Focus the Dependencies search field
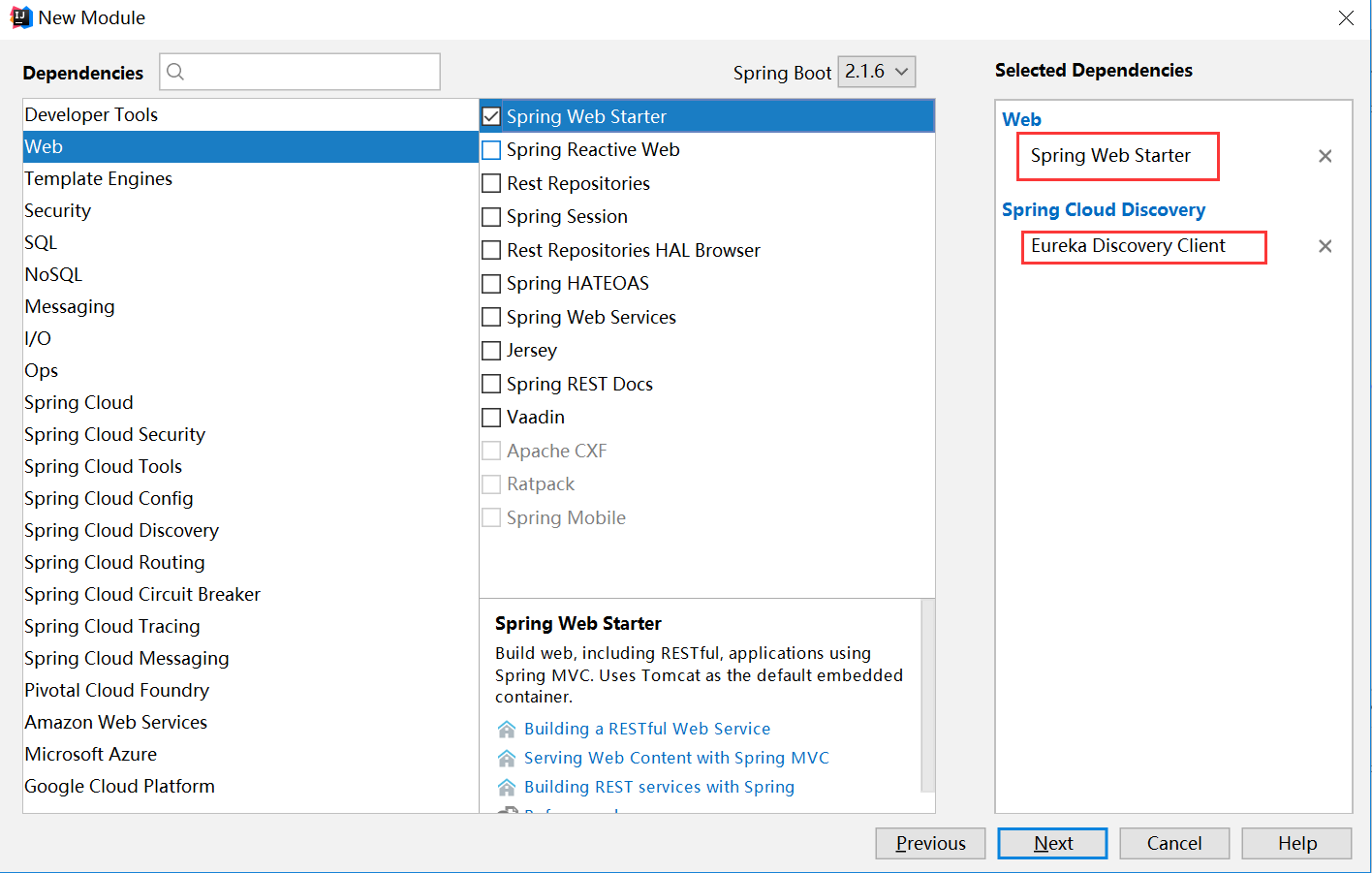Screen dimensions: 1372x873 point(299,72)
